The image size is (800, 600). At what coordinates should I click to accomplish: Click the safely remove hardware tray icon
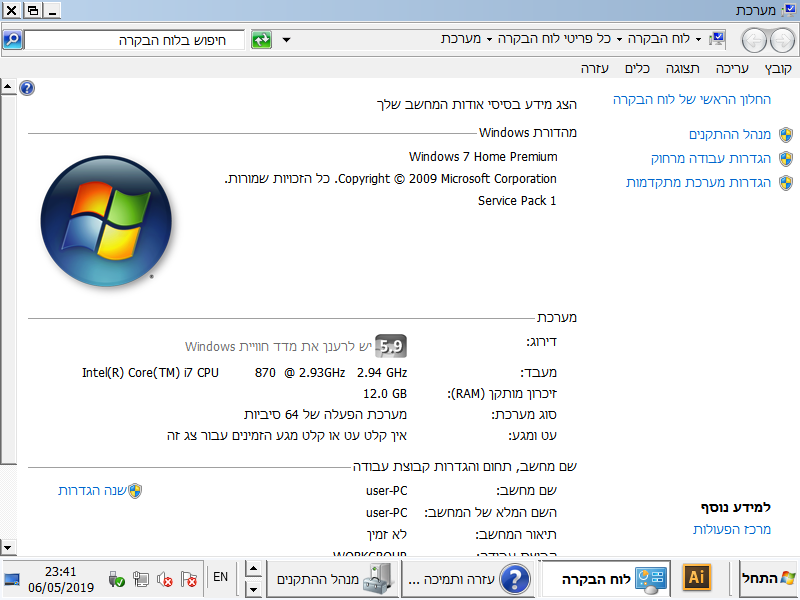tap(116, 579)
